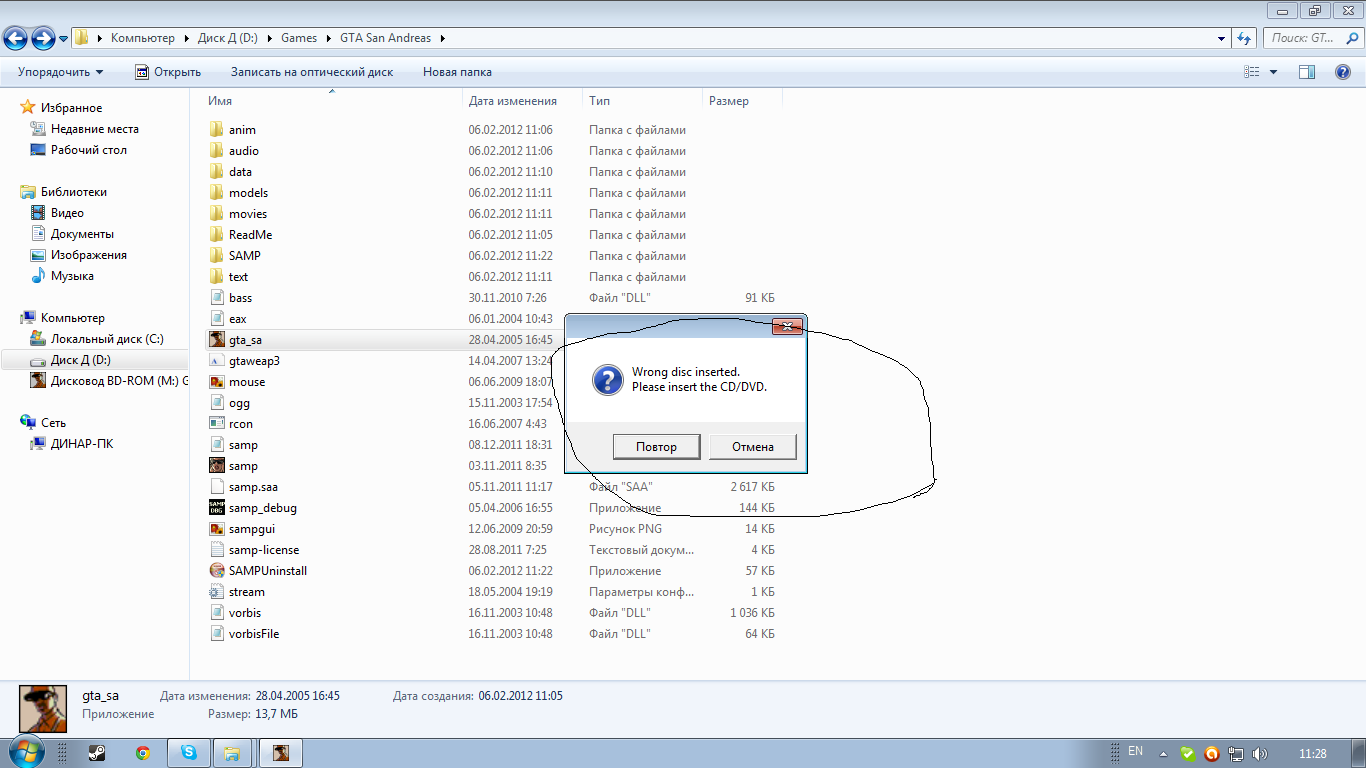This screenshot has width=1366, height=768.
Task: Select the gta_sa application icon
Action: pos(217,340)
